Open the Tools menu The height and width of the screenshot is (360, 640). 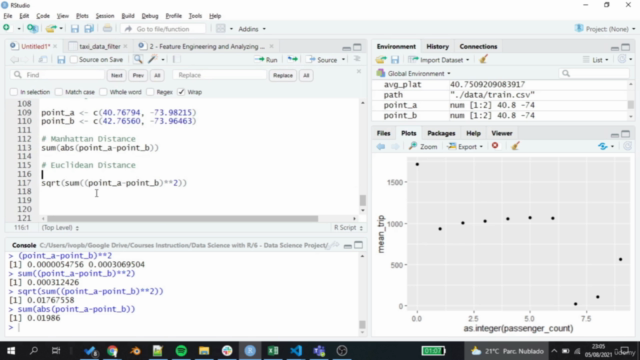pyautogui.click(x=195, y=16)
